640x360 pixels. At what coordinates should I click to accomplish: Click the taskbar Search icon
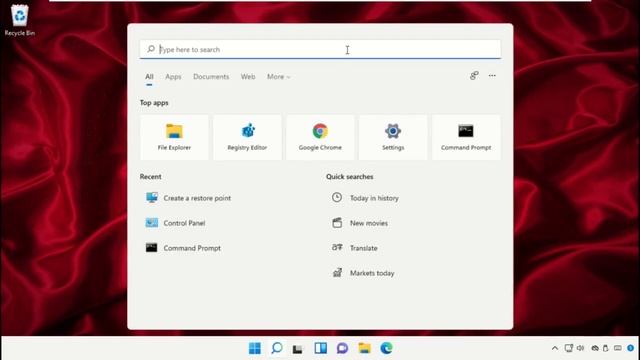277,348
